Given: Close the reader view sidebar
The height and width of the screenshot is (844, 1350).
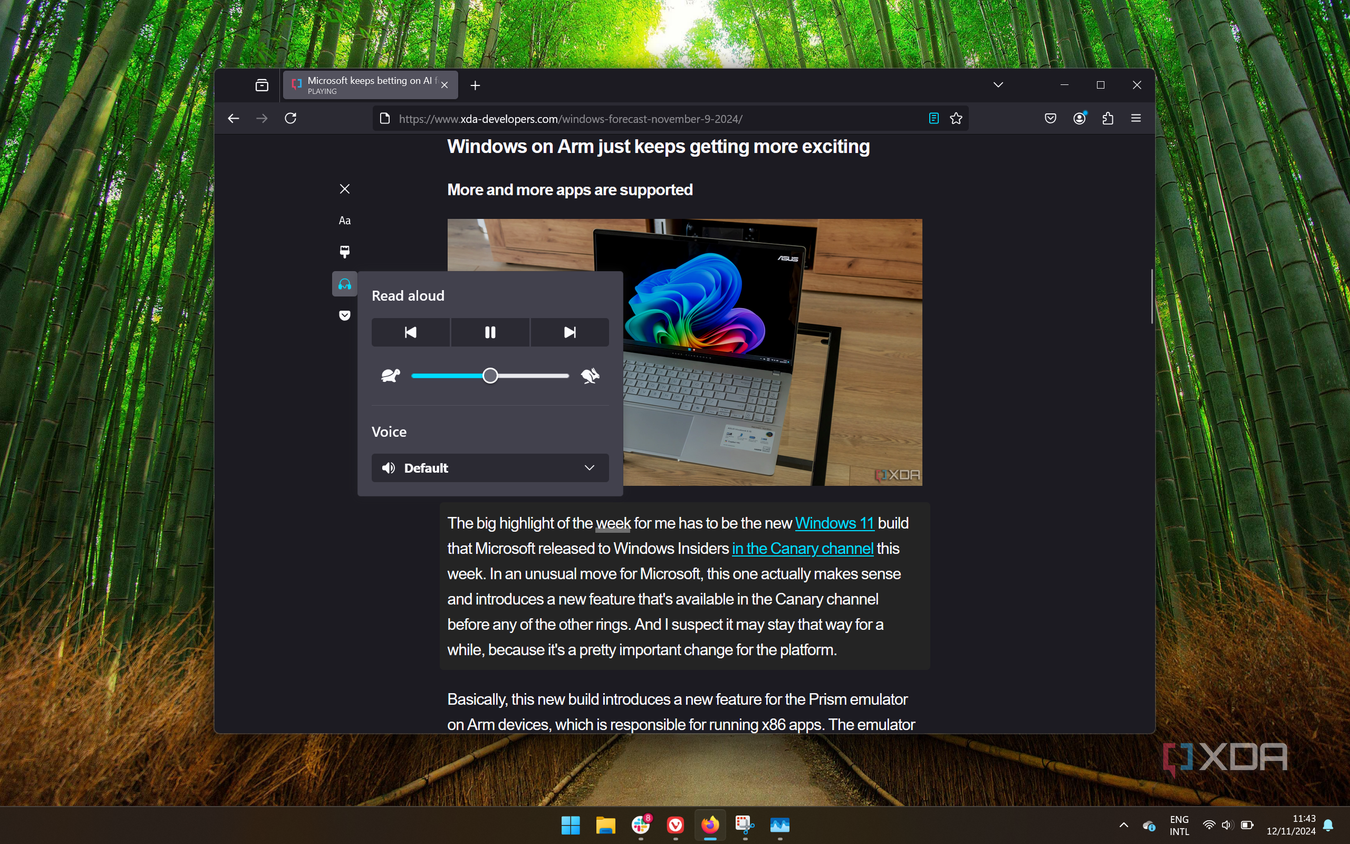Looking at the screenshot, I should coord(344,189).
